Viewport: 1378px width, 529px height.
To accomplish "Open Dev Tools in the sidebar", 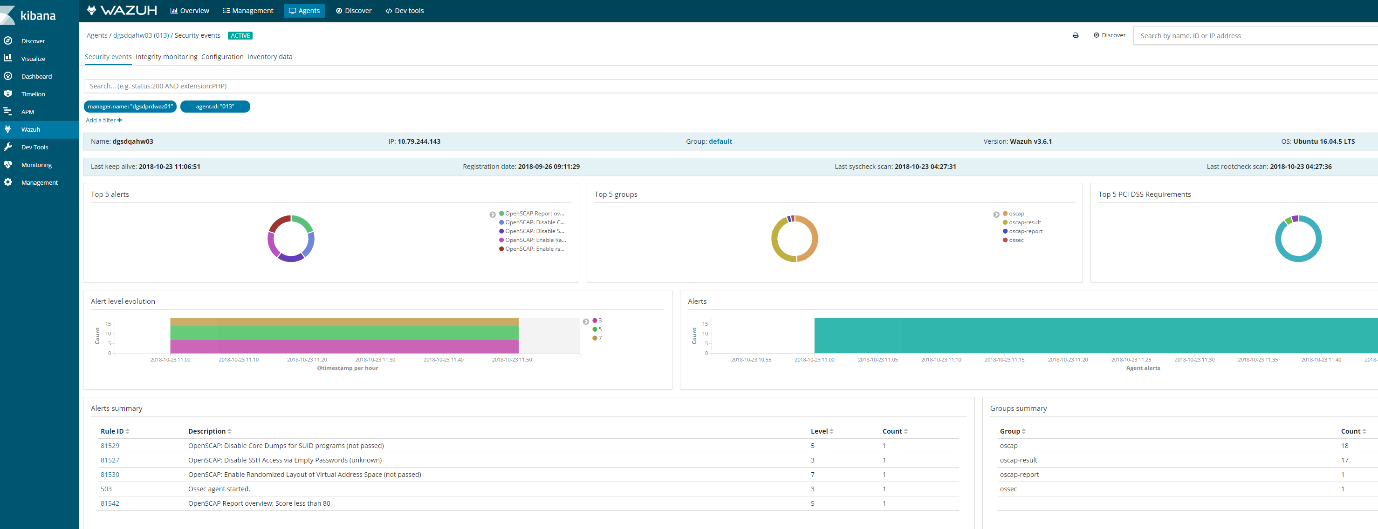I will pyautogui.click(x=35, y=147).
